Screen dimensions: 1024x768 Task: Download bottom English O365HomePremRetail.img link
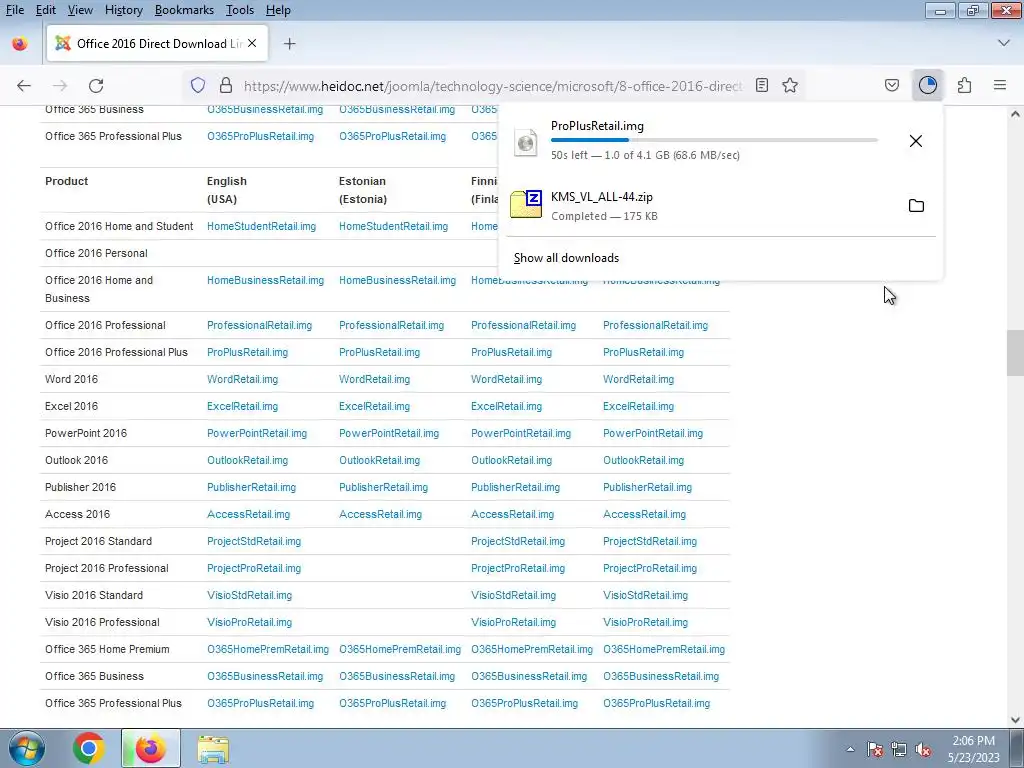(x=268, y=649)
